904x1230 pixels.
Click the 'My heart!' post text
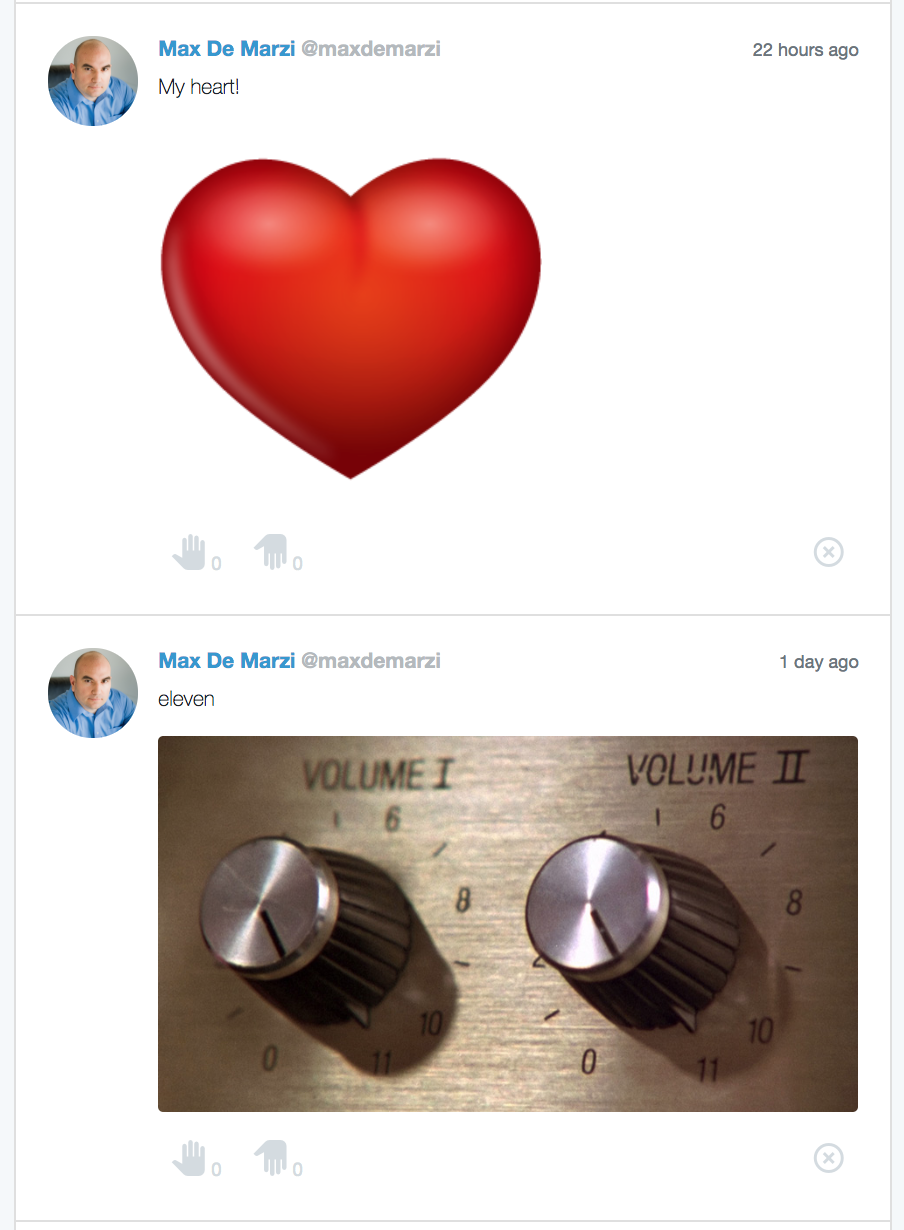(x=199, y=87)
